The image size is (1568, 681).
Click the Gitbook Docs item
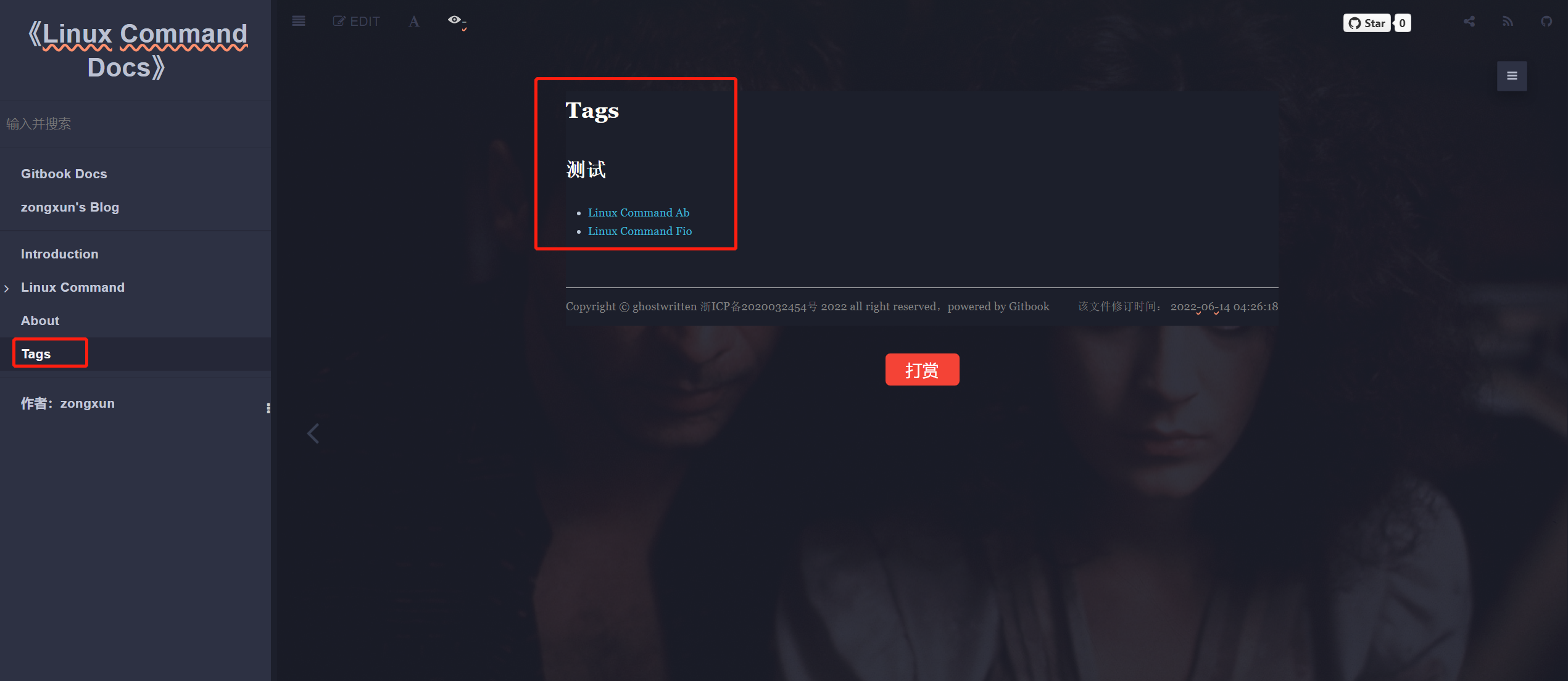pyautogui.click(x=64, y=173)
